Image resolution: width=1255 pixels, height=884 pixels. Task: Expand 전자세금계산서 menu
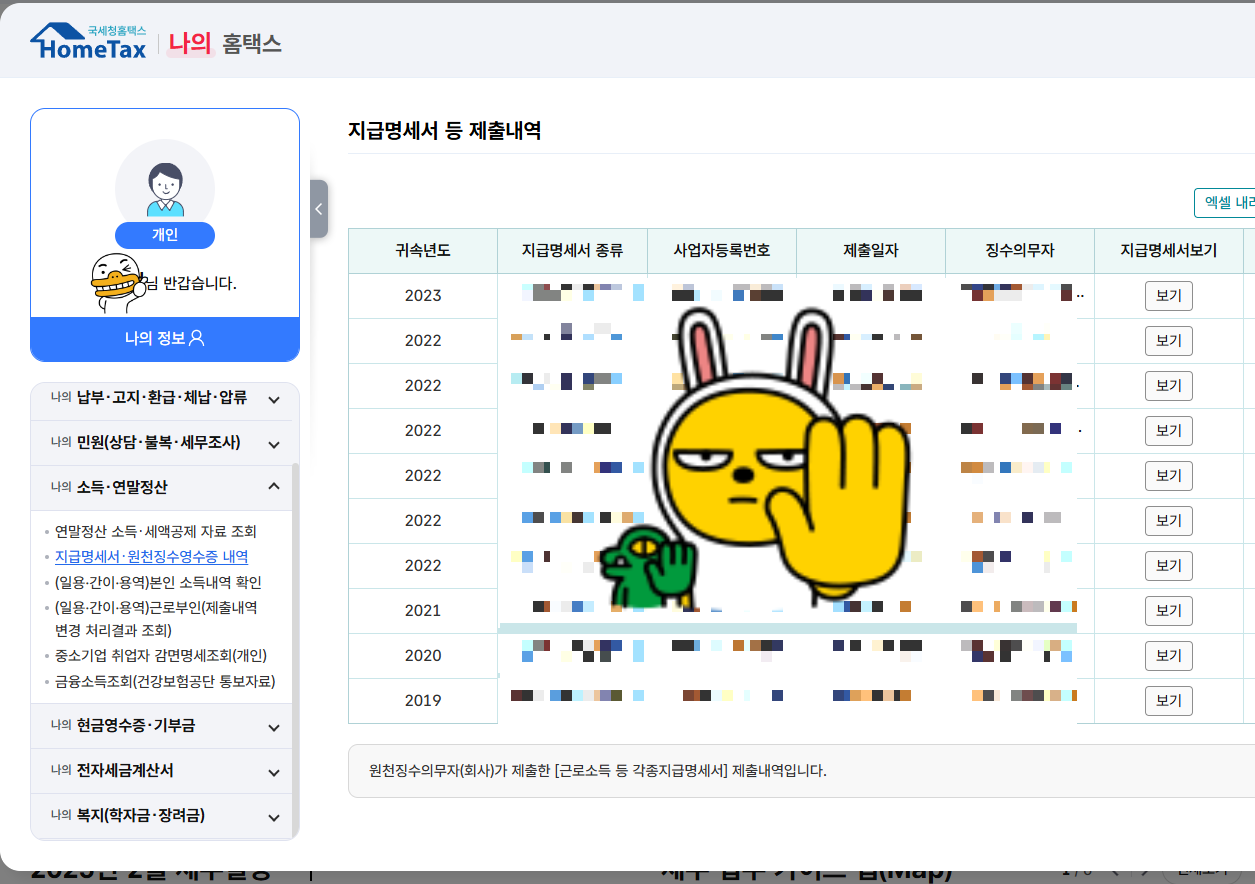click(x=162, y=771)
